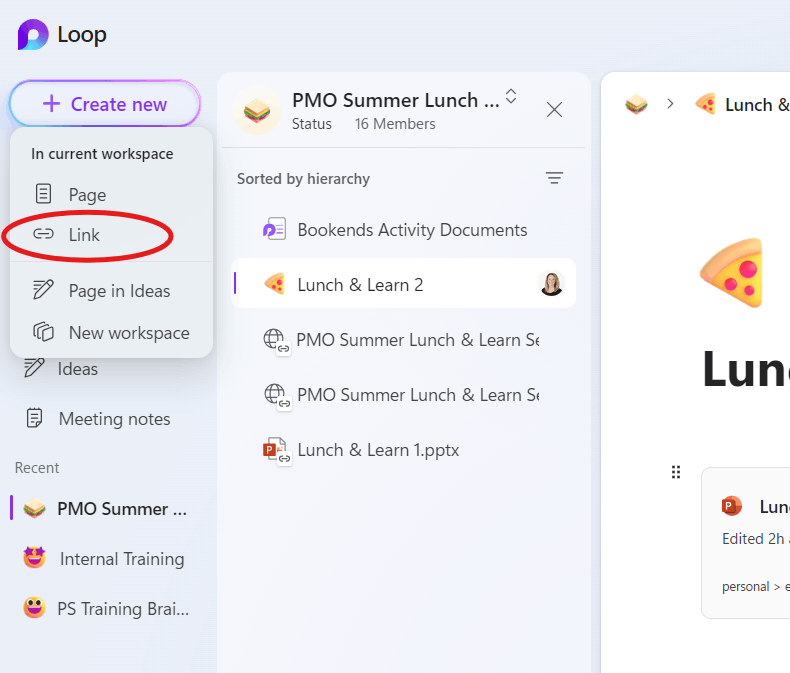Select Page in the create menu
Image resolution: width=790 pixels, height=673 pixels.
point(111,194)
